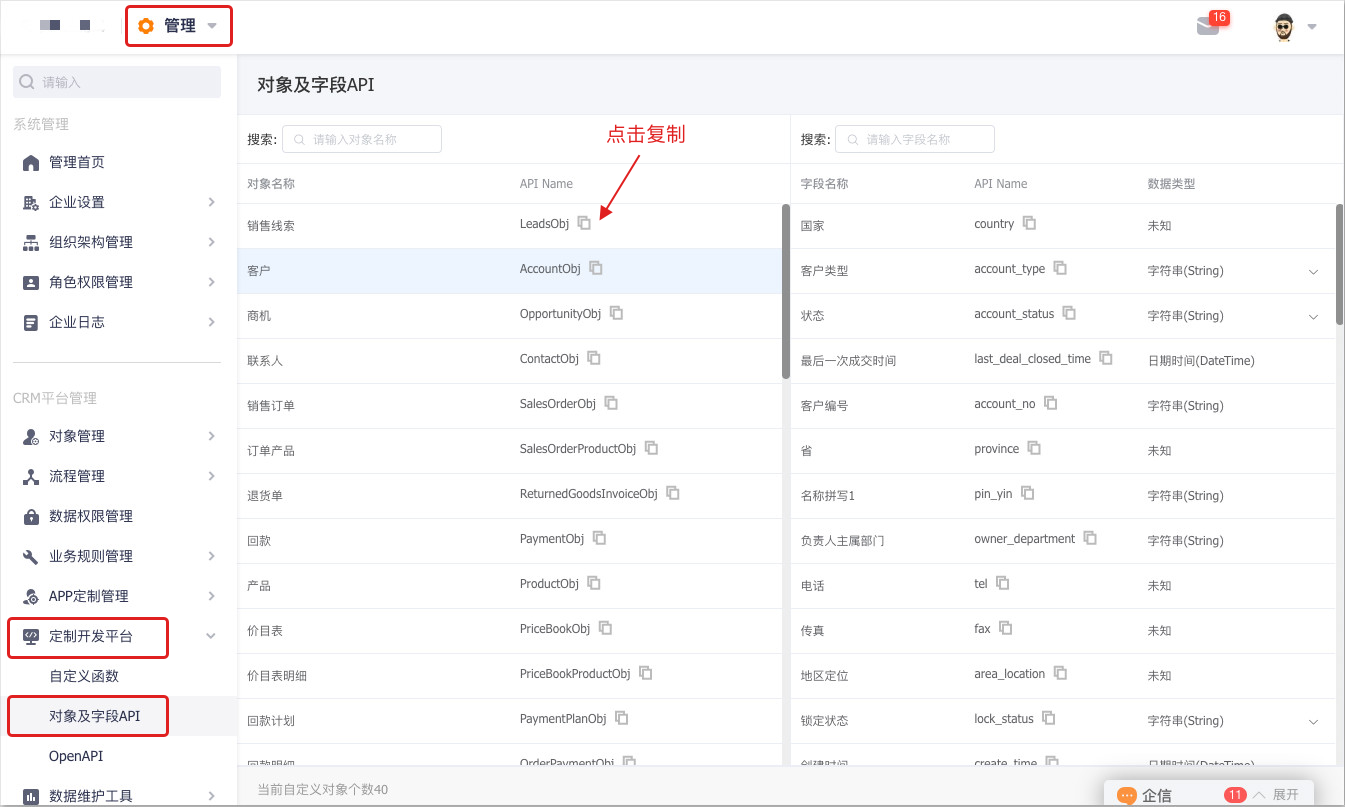Copy the SalesOrderObj API name
The image size is (1345, 807).
coord(611,403)
